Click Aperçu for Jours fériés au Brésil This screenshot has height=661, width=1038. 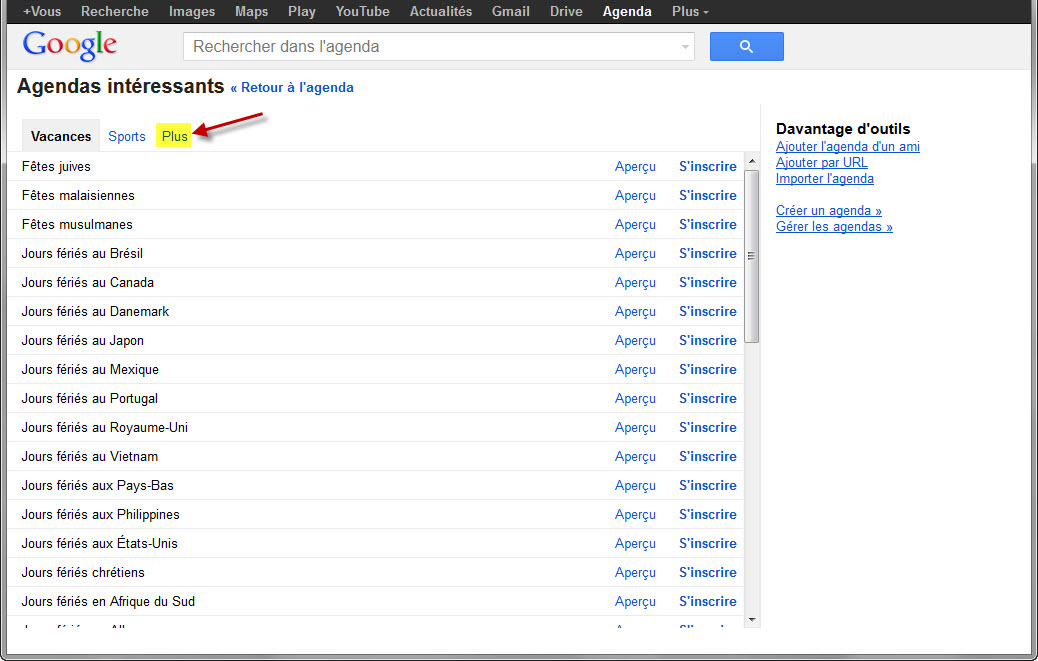point(636,254)
